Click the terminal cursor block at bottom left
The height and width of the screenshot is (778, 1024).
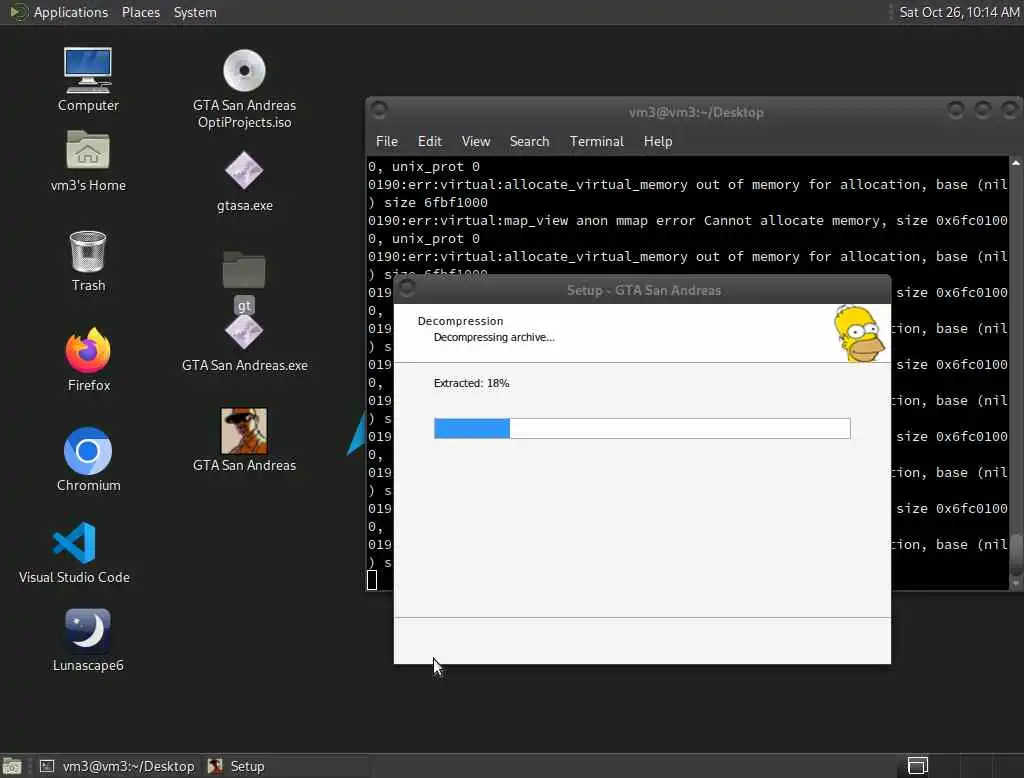372,580
